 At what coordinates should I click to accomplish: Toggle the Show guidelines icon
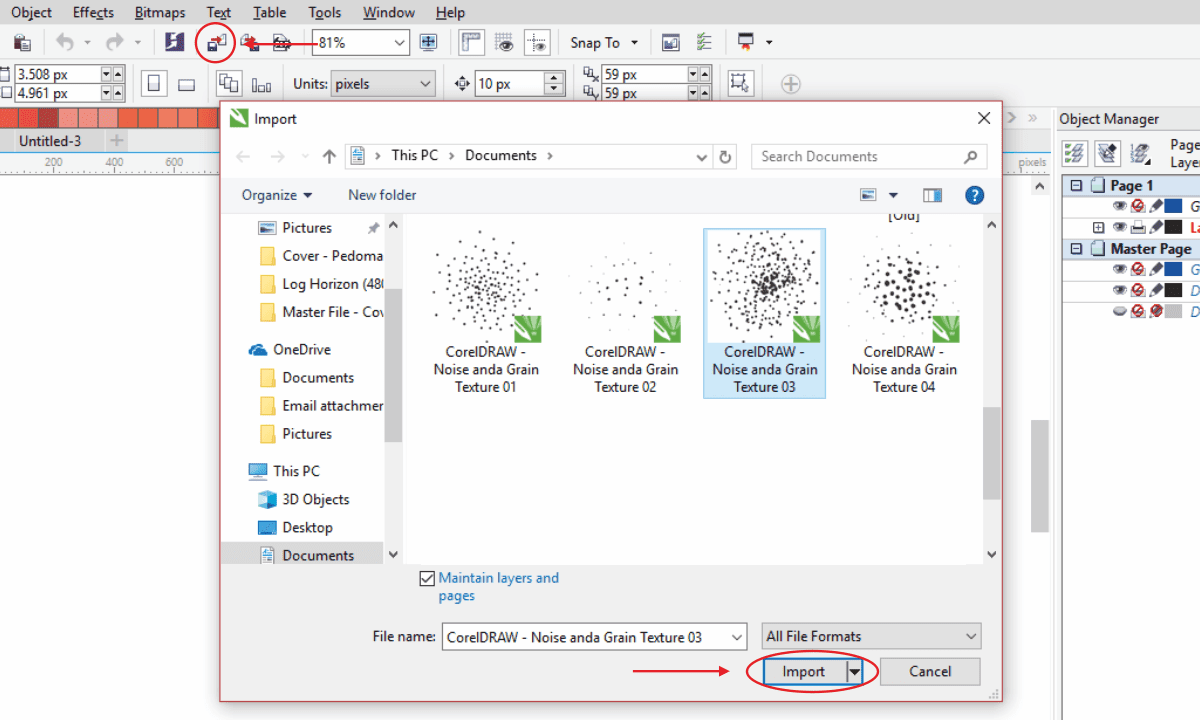tap(539, 43)
